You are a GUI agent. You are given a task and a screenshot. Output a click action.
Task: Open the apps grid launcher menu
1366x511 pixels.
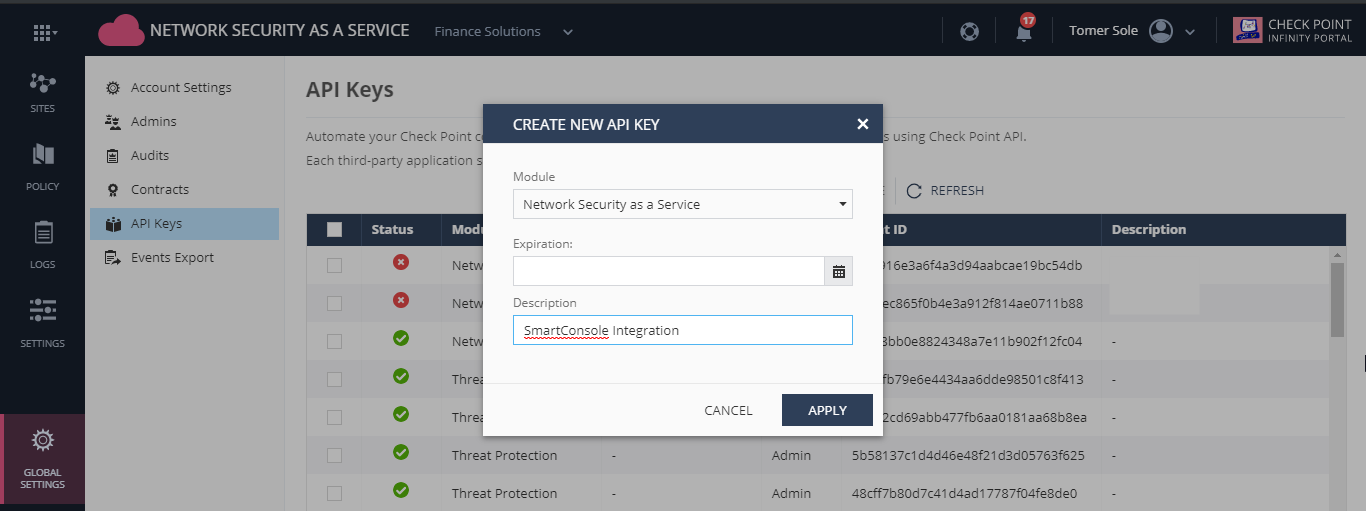tap(42, 32)
